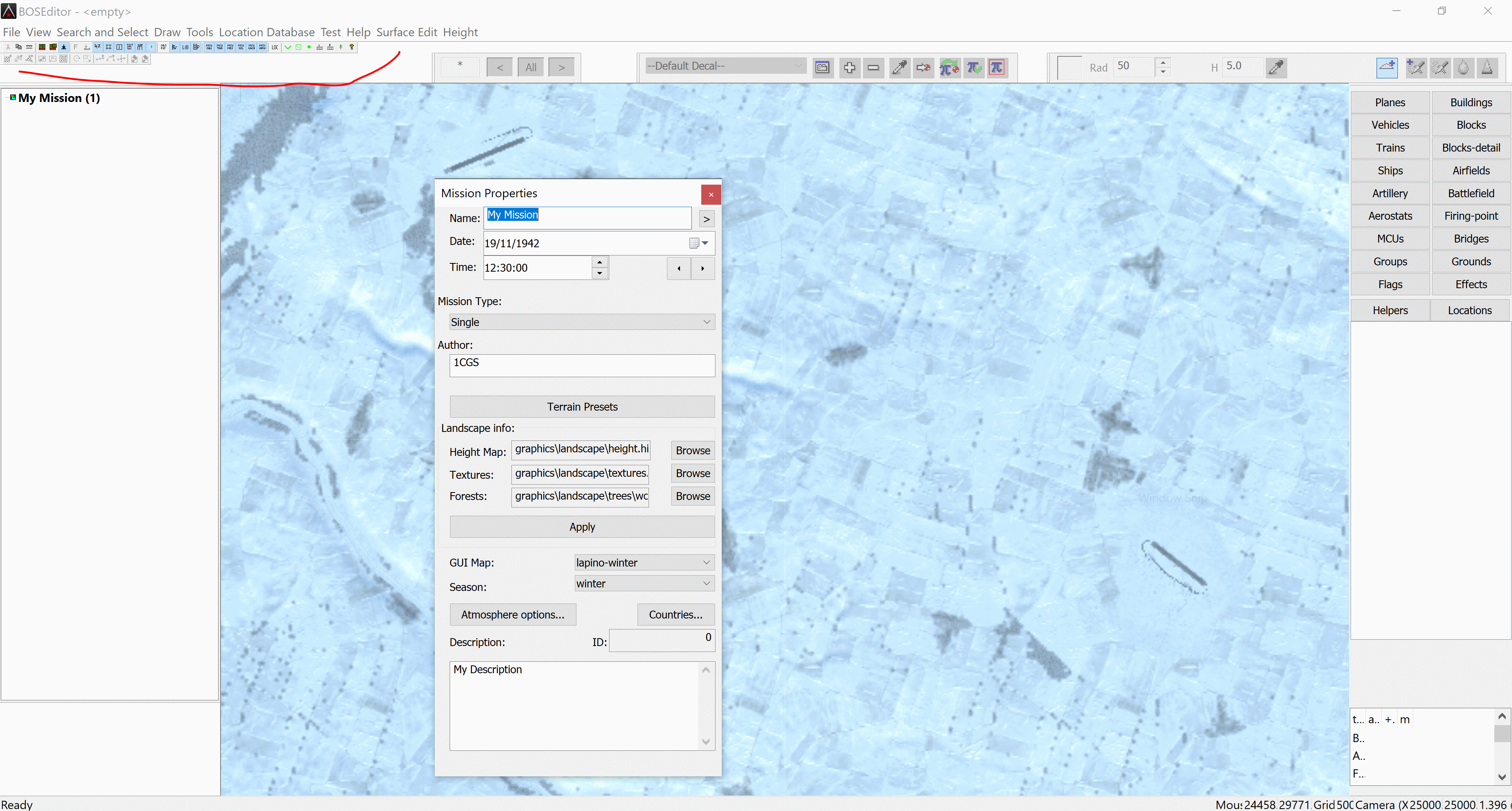The height and width of the screenshot is (811, 1512).
Task: Open the Surface Edit menu
Action: coord(406,32)
